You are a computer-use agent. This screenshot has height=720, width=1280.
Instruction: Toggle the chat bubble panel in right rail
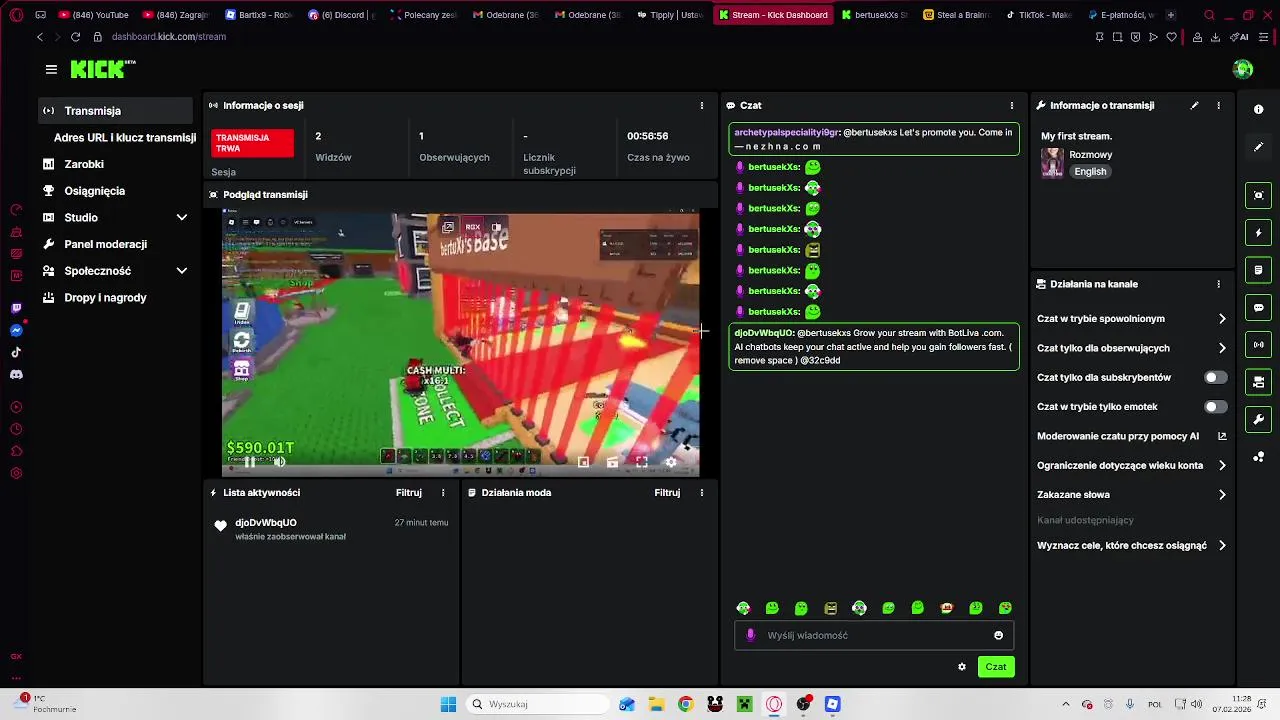tap(1259, 307)
